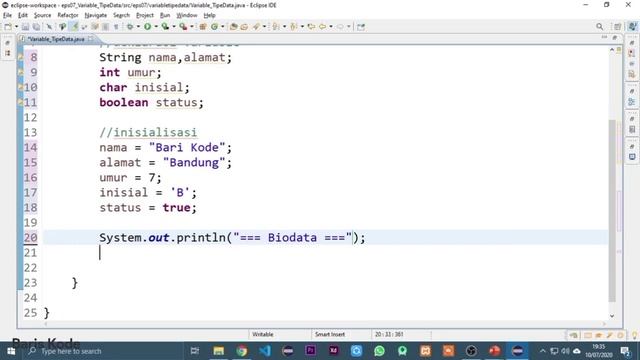Image resolution: width=640 pixels, height=360 pixels.
Task: Minimize the editor area button
Action: (x=604, y=38)
